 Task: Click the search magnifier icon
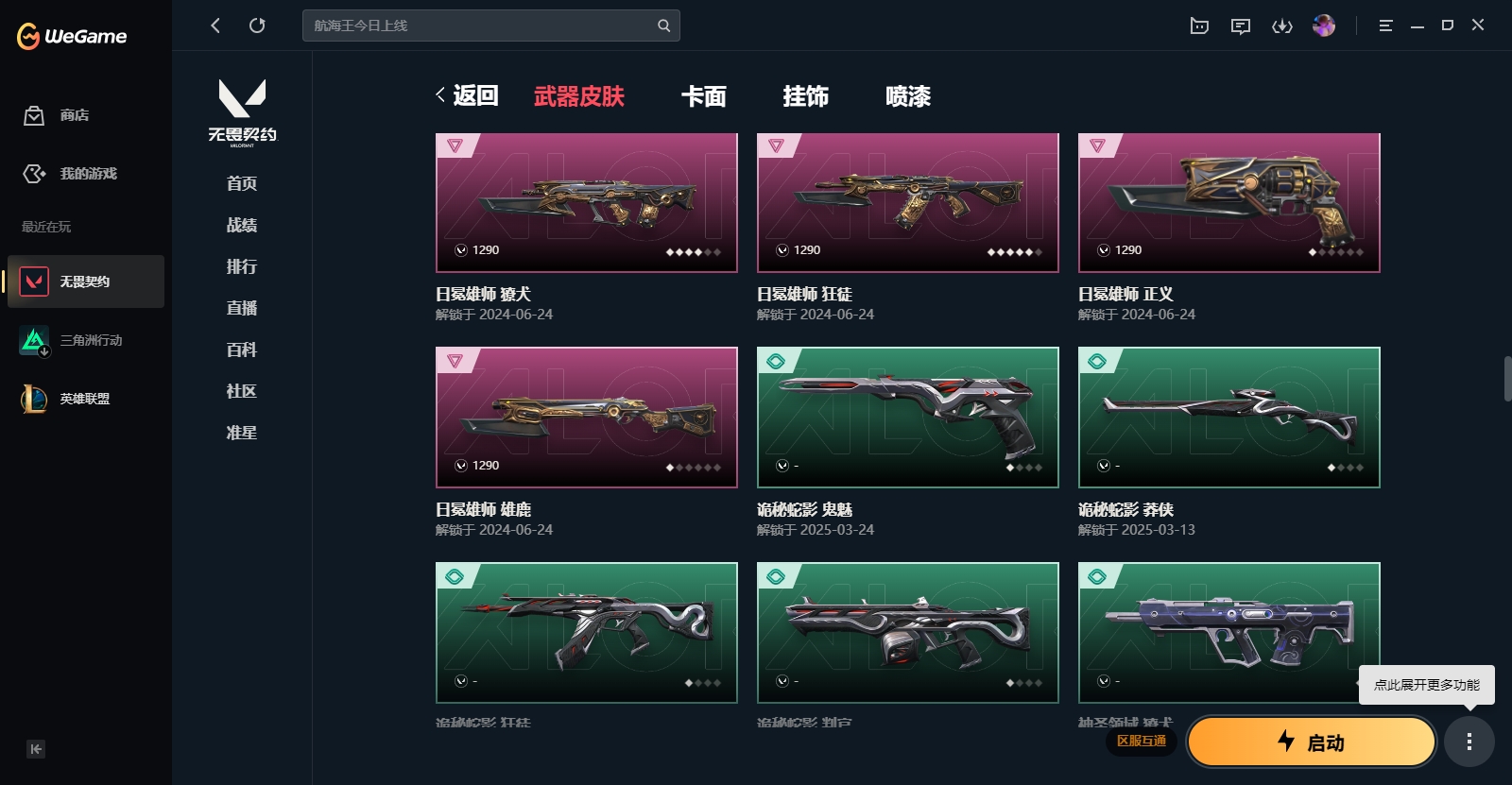pos(663,26)
